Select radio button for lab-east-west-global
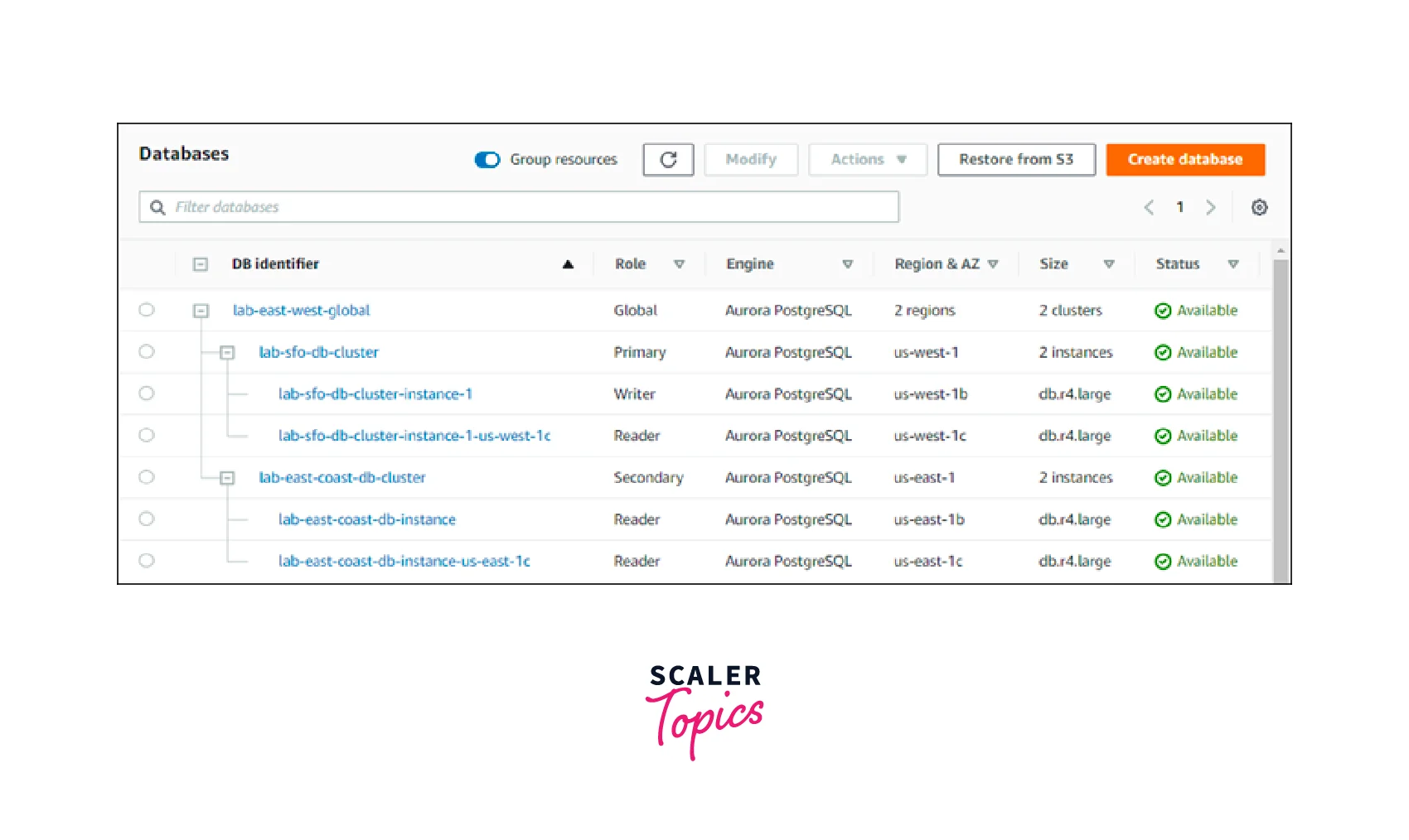Screen dimensions: 1409x840 pos(147,310)
